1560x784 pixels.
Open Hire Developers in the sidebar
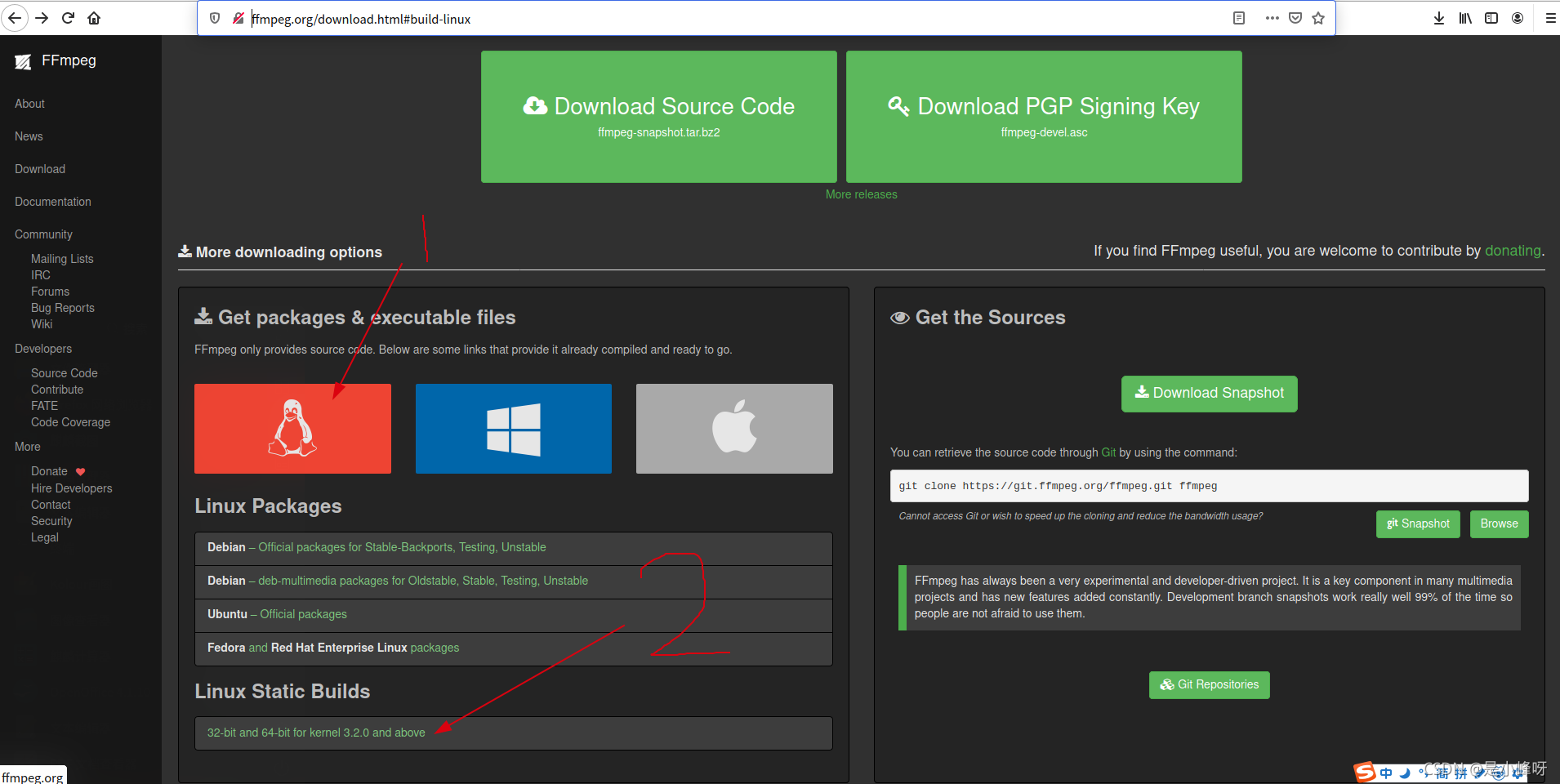click(72, 488)
